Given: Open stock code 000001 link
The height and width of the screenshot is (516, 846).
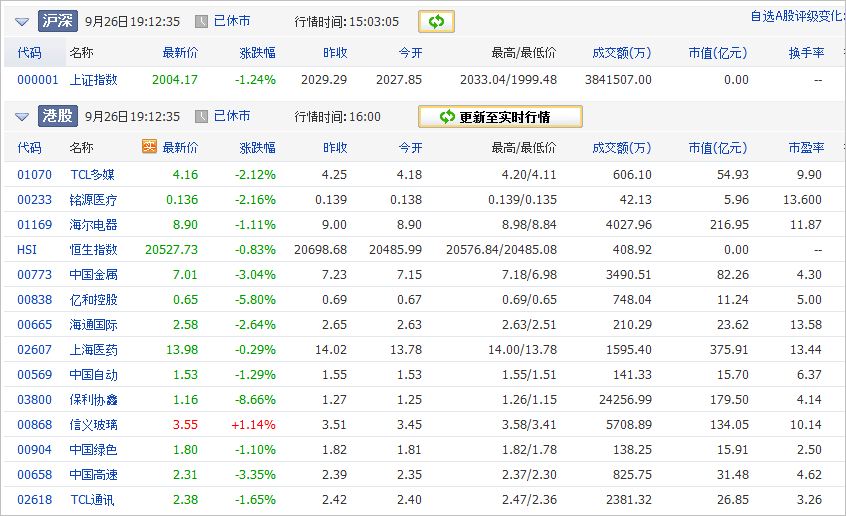Looking at the screenshot, I should coord(38,80).
